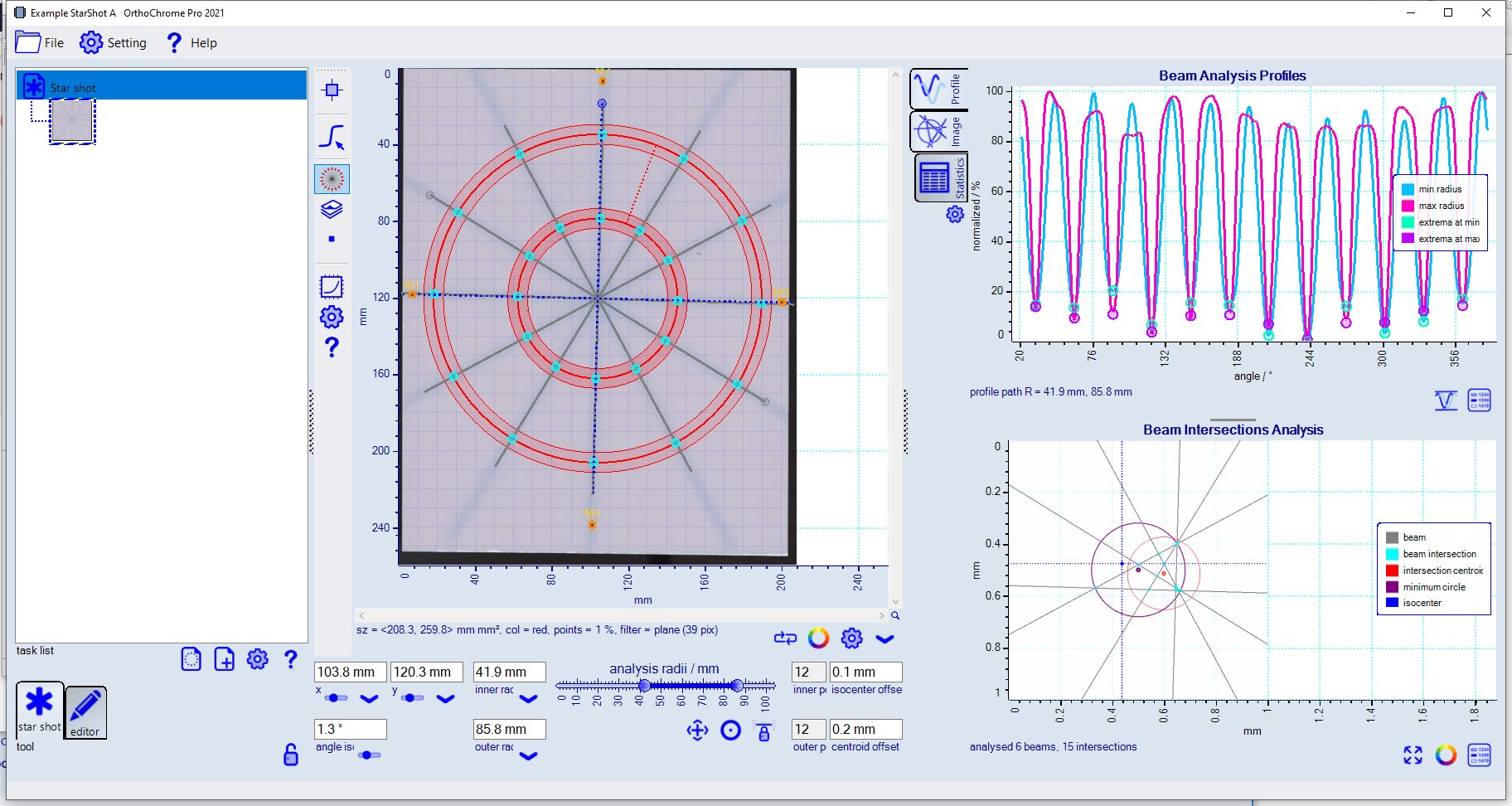This screenshot has width=1512, height=806.
Task: Click the inner radius 41.9 mm field
Action: click(x=509, y=672)
